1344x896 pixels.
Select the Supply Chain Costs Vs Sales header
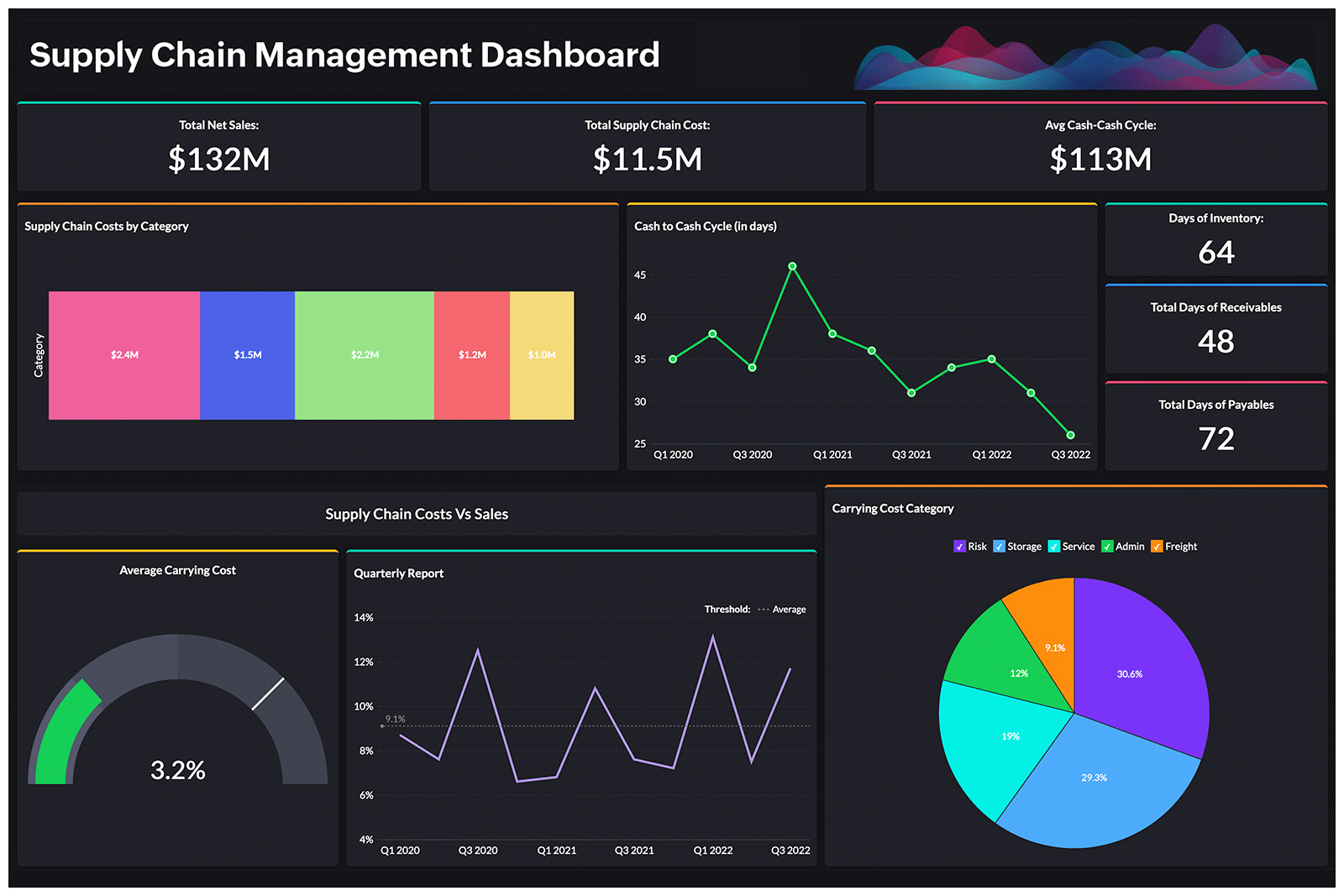[417, 513]
